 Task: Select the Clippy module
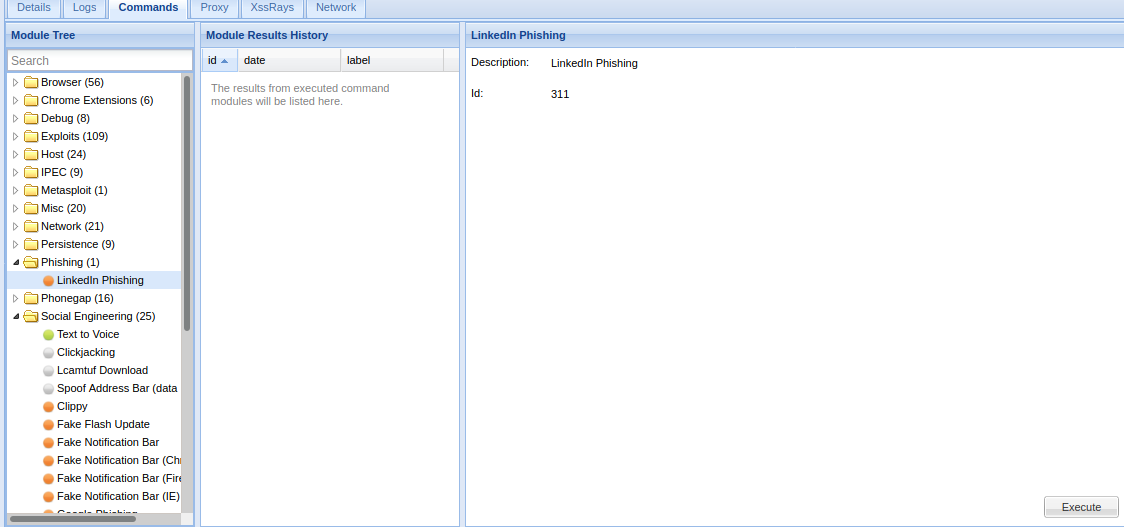pos(72,406)
